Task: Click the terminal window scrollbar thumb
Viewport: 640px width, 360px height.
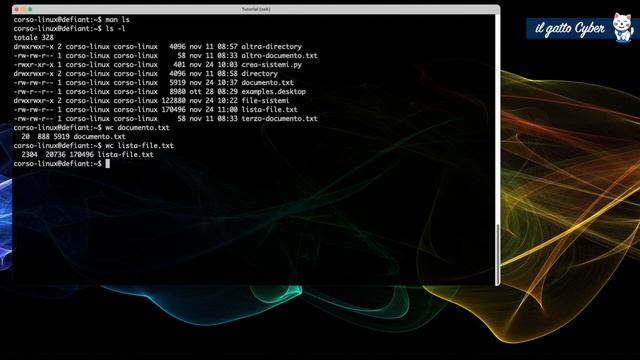Action: click(x=497, y=254)
